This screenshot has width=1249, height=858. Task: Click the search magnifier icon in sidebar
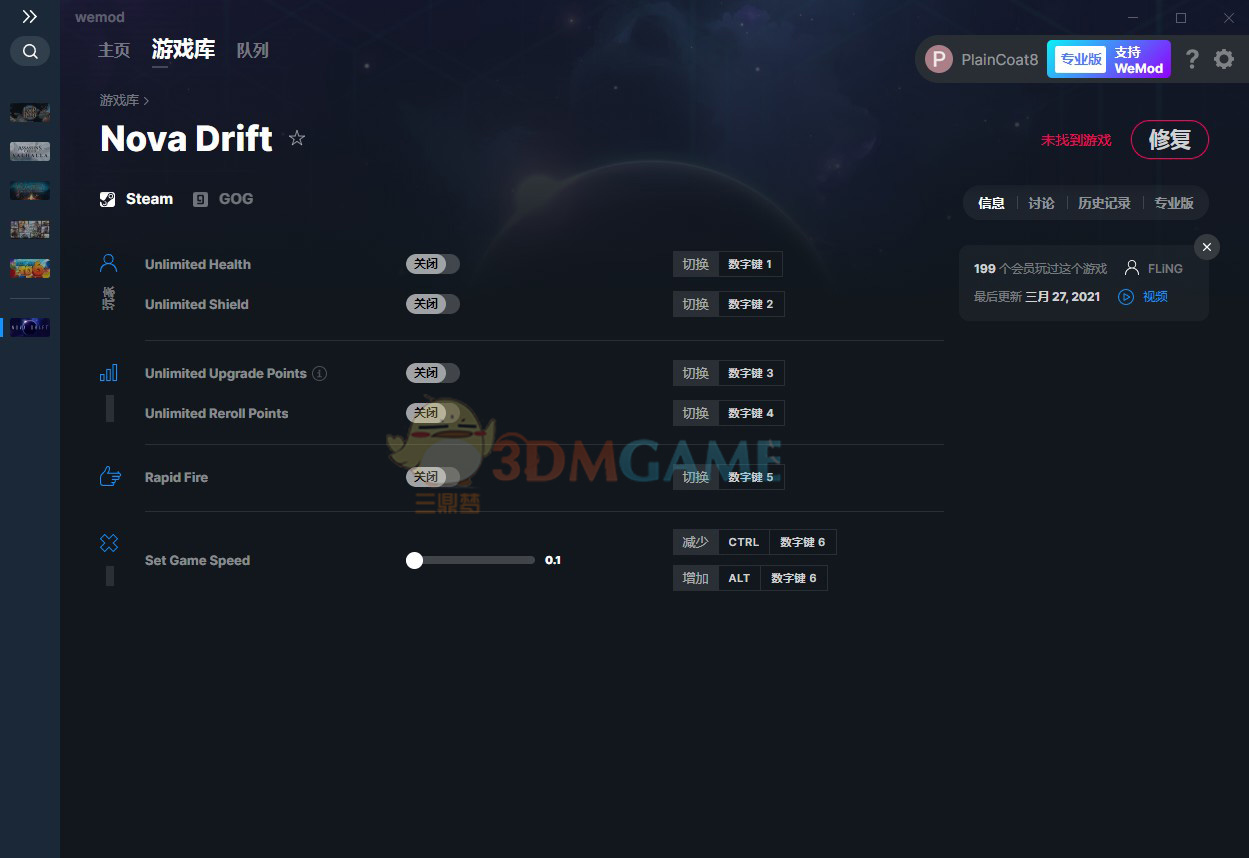pyautogui.click(x=30, y=51)
